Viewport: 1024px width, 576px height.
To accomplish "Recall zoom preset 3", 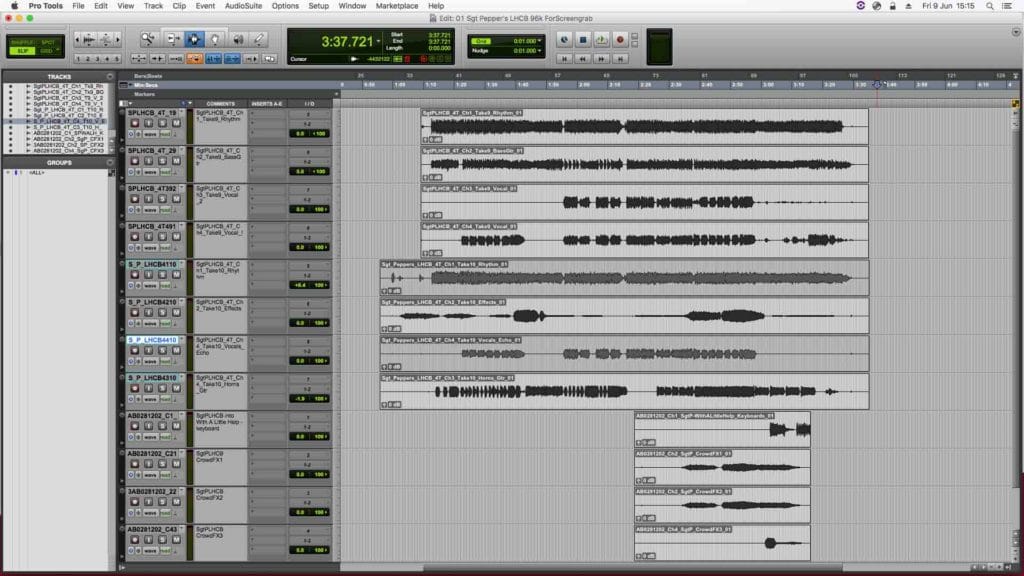I will point(98,59).
